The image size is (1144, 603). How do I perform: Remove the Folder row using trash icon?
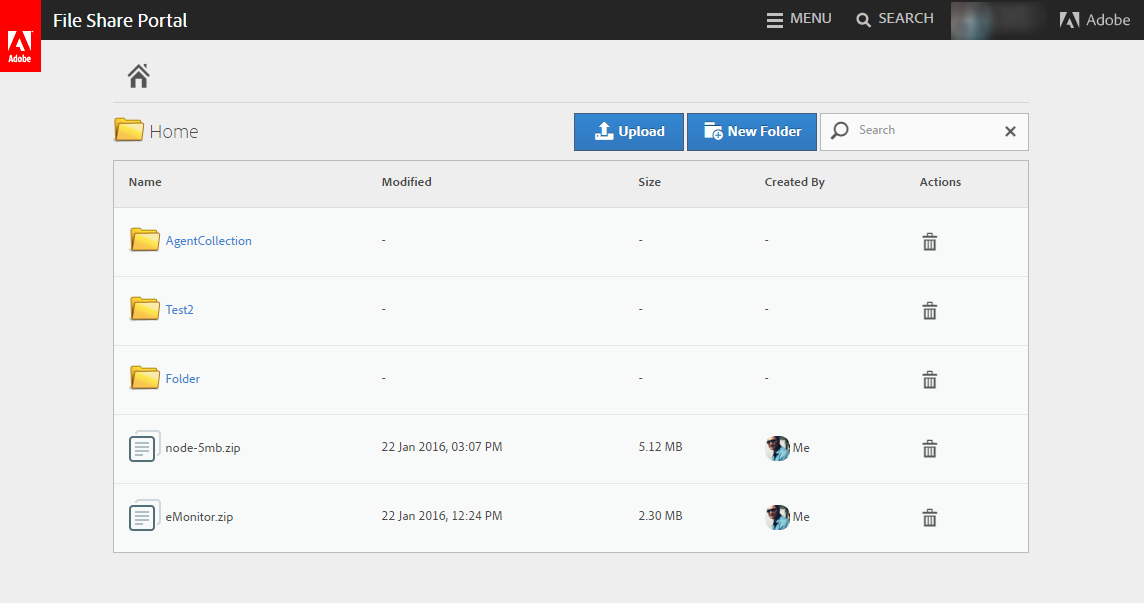coord(929,380)
